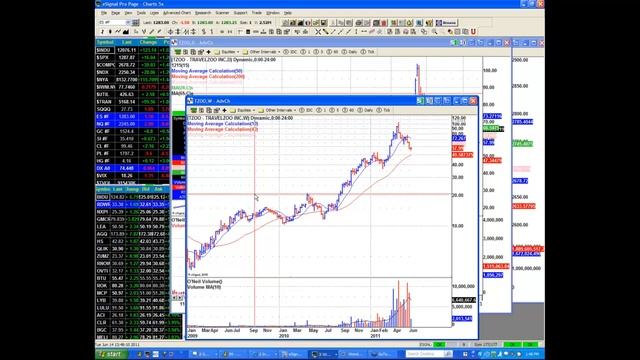640x360 pixels.
Task: Click the Windows start button
Action: 112,354
